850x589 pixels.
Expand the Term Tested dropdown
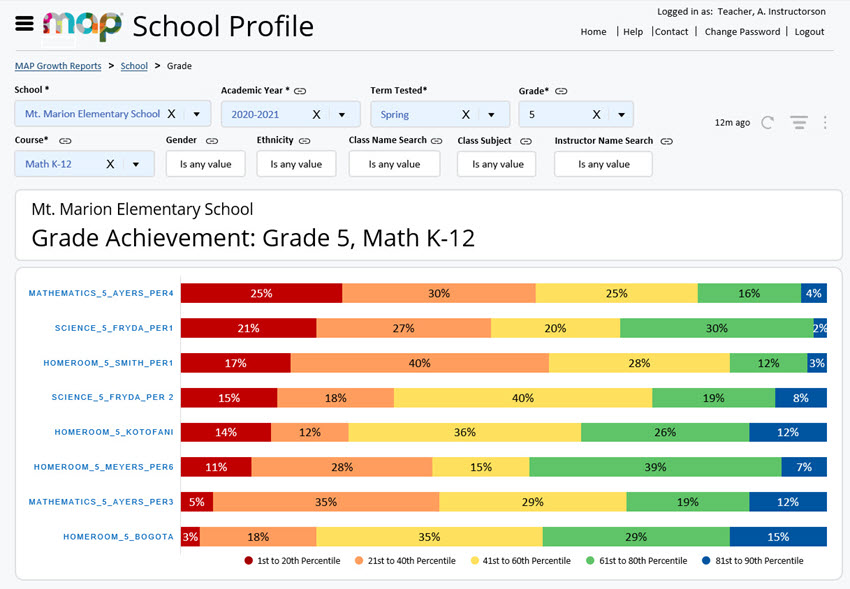489,113
